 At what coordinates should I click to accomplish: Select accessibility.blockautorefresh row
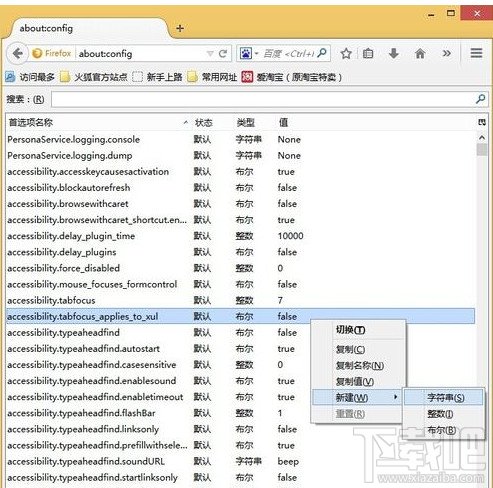pyautogui.click(x=240, y=188)
